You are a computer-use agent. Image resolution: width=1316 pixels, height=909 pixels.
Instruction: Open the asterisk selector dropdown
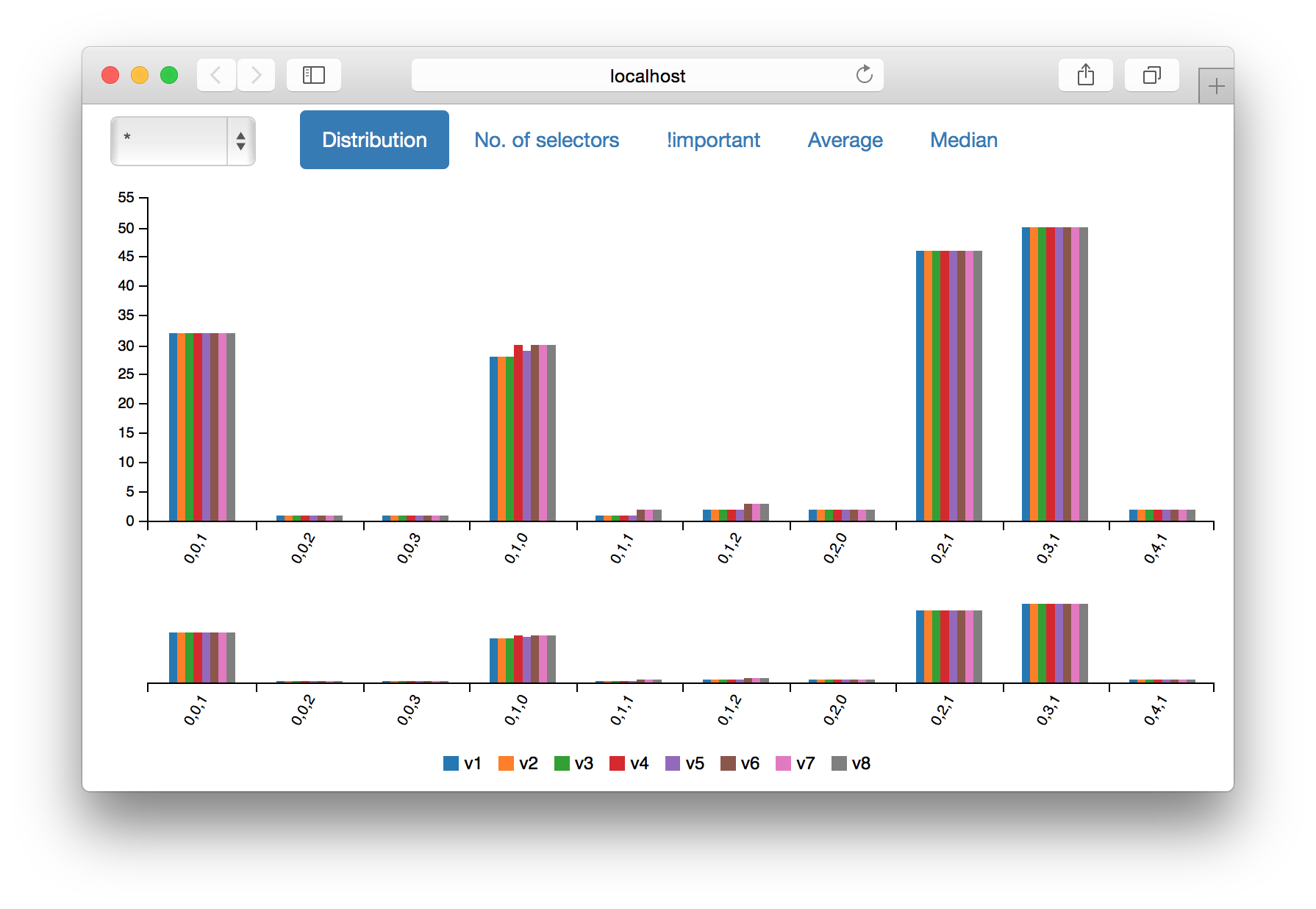pos(183,140)
